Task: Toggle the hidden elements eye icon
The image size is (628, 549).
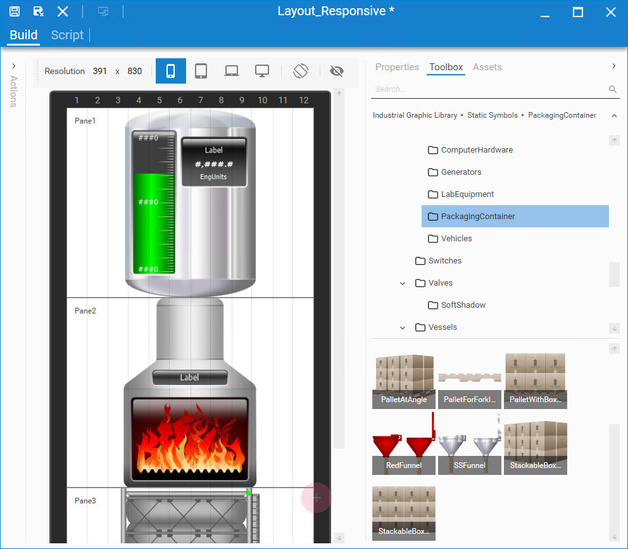Action: pos(336,71)
